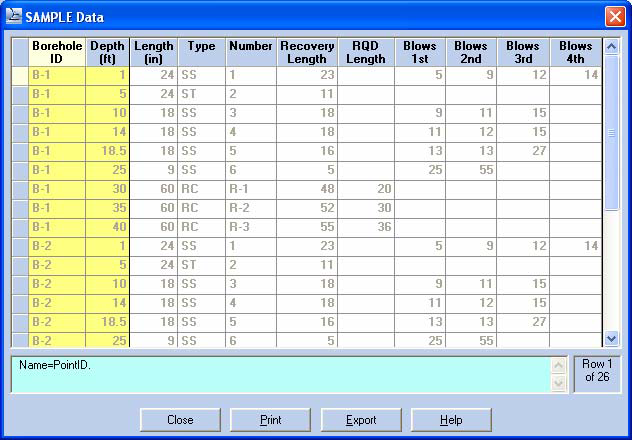
Task: Click the Name=PointID. description text
Action: point(55,365)
